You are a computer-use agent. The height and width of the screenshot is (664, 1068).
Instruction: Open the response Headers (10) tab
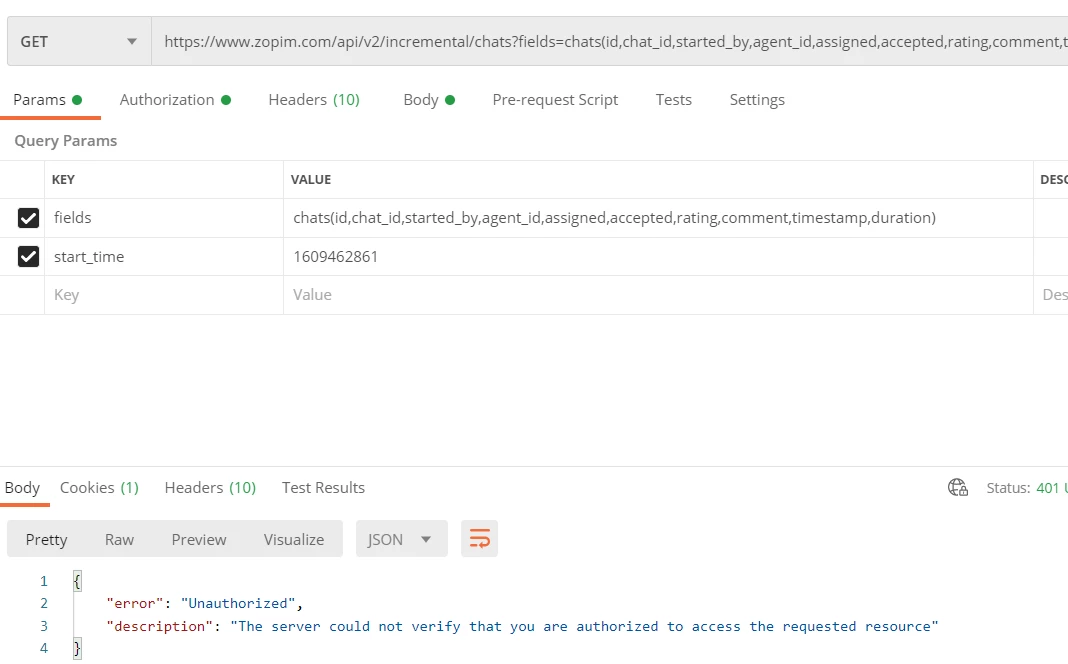210,488
